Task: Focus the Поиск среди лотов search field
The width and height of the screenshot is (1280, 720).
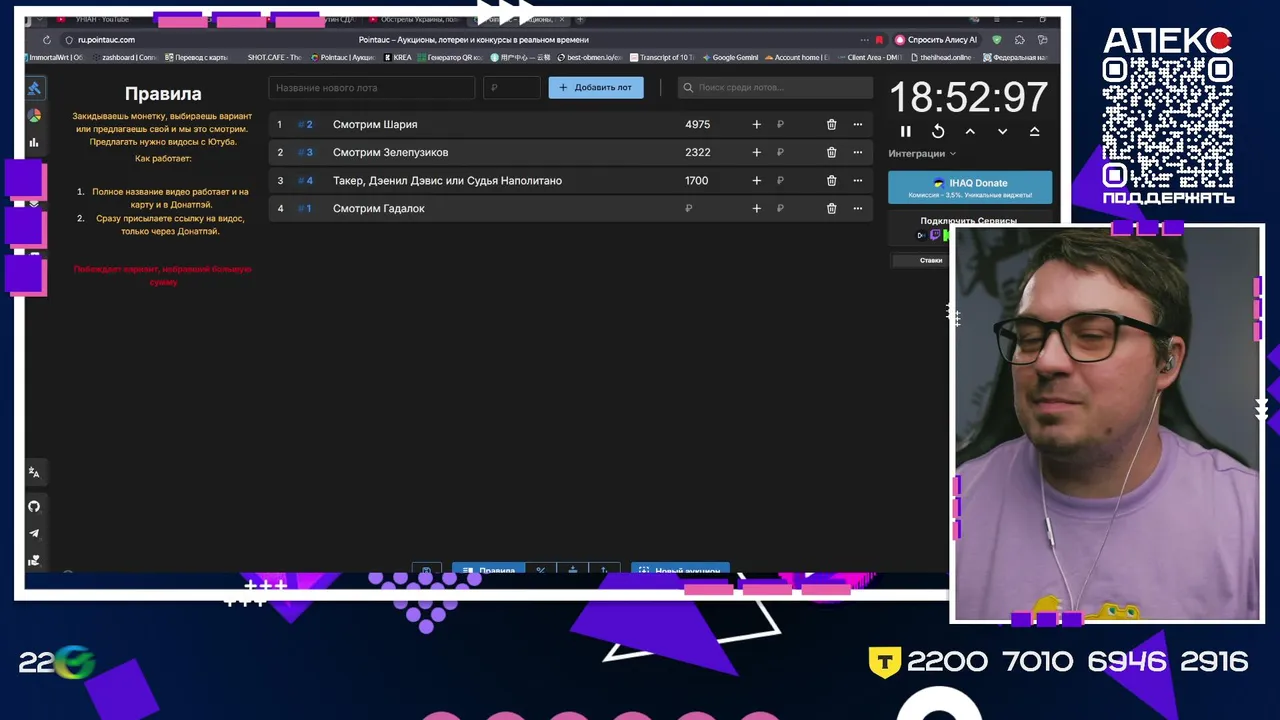Action: 775,88
